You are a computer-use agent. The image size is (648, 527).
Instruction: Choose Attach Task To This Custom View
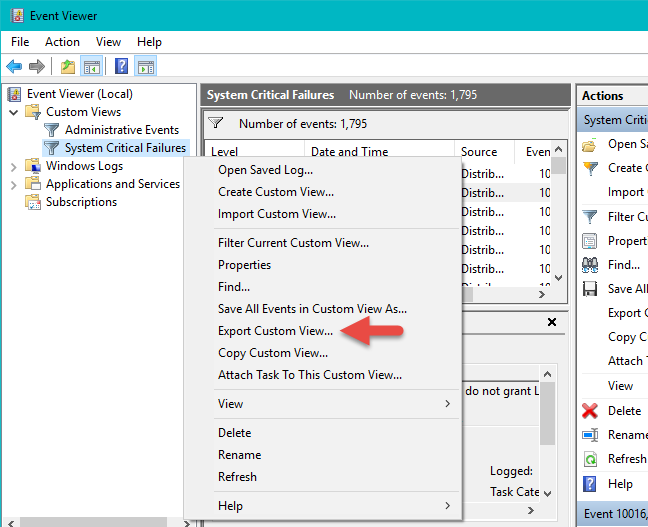tap(310, 375)
